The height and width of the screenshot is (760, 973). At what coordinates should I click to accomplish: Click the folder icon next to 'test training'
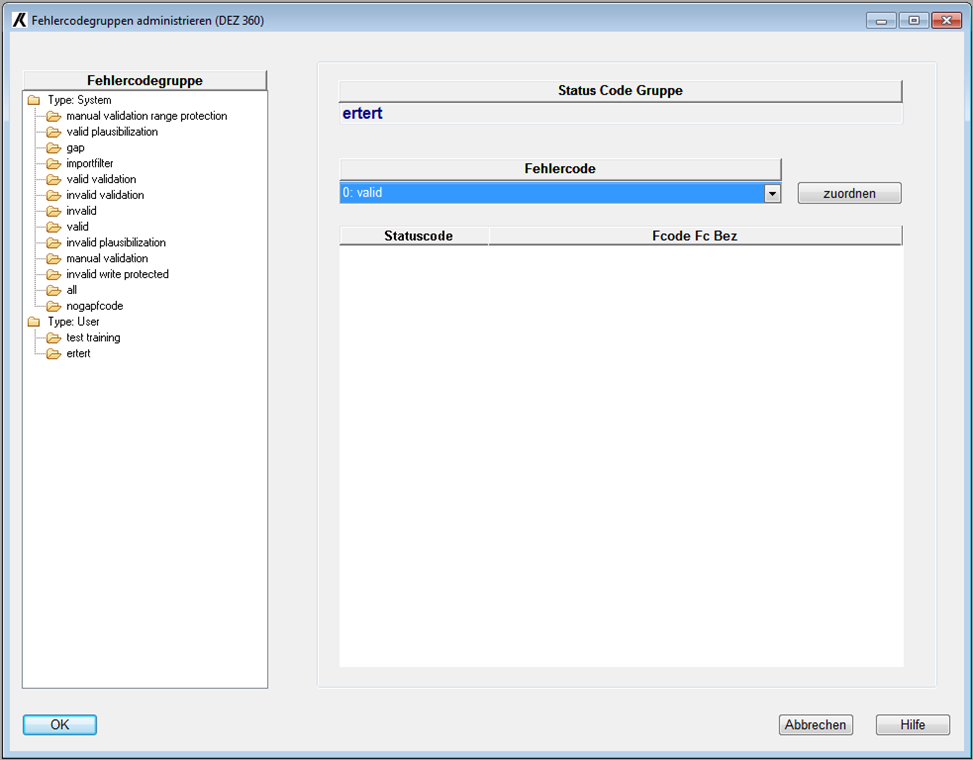pos(54,338)
